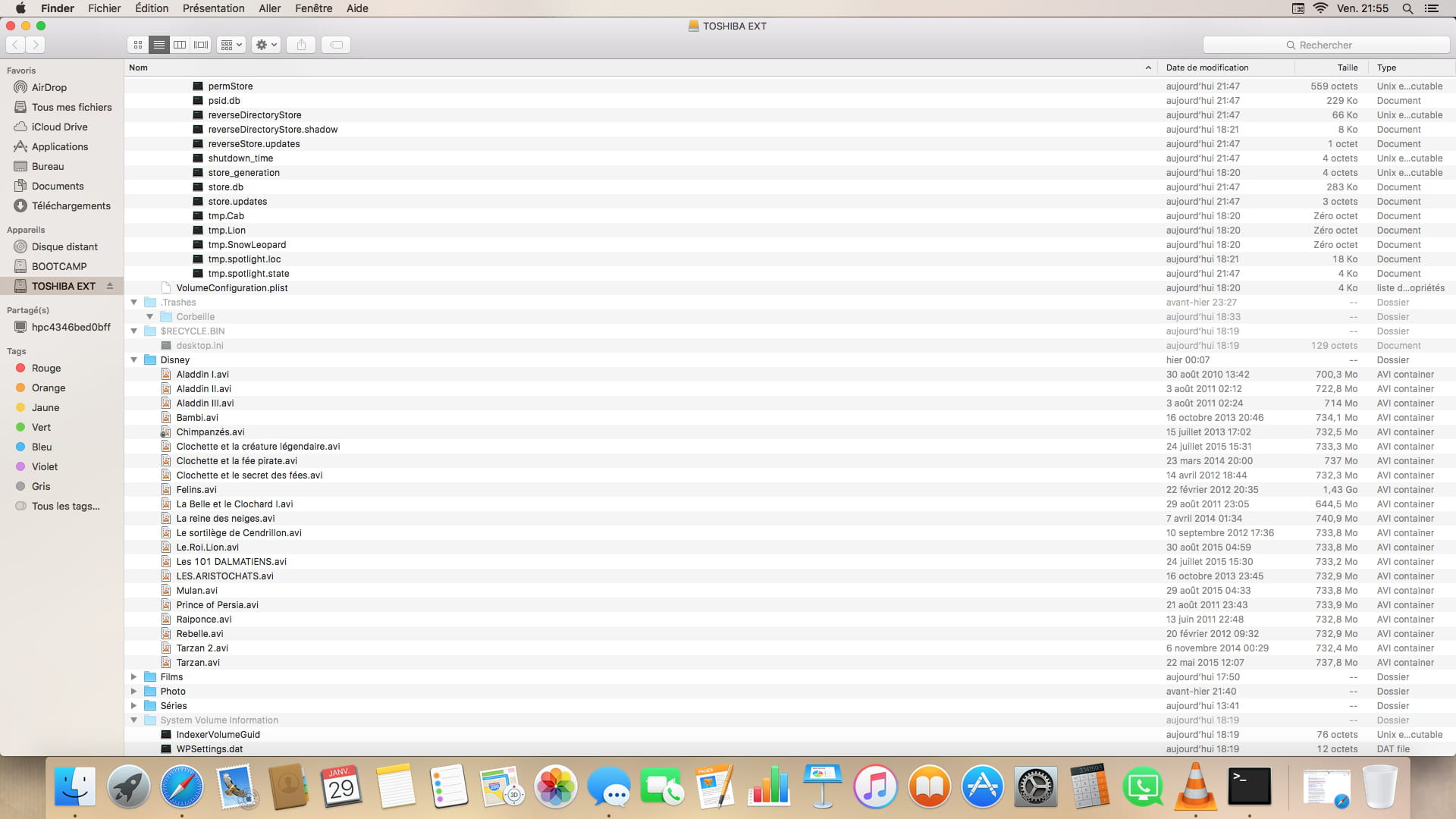Switch Finder to Cover Flow view

(x=201, y=45)
